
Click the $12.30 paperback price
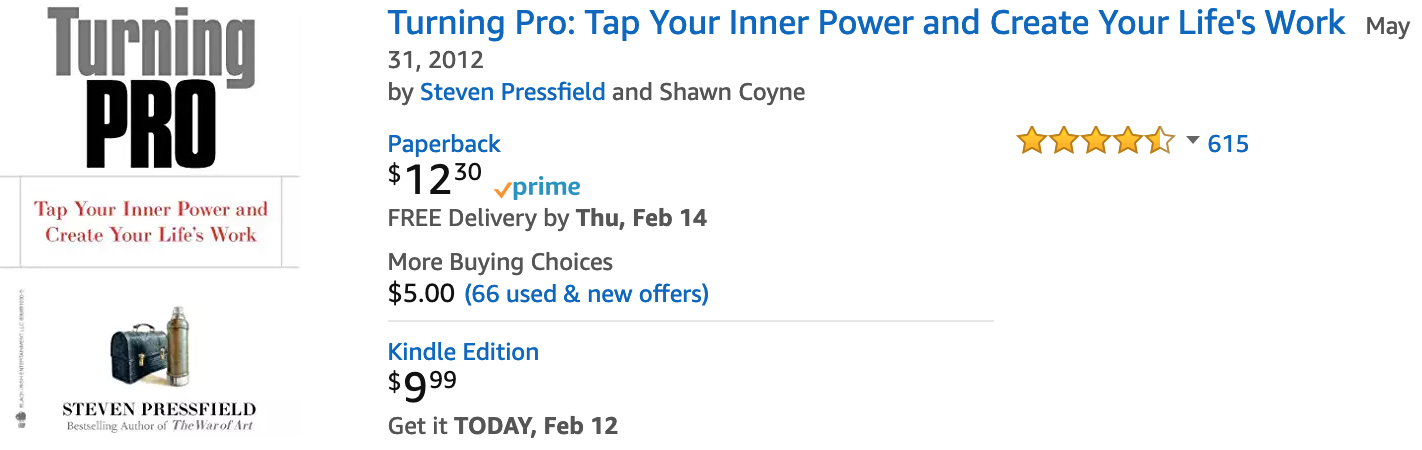pyautogui.click(x=435, y=179)
